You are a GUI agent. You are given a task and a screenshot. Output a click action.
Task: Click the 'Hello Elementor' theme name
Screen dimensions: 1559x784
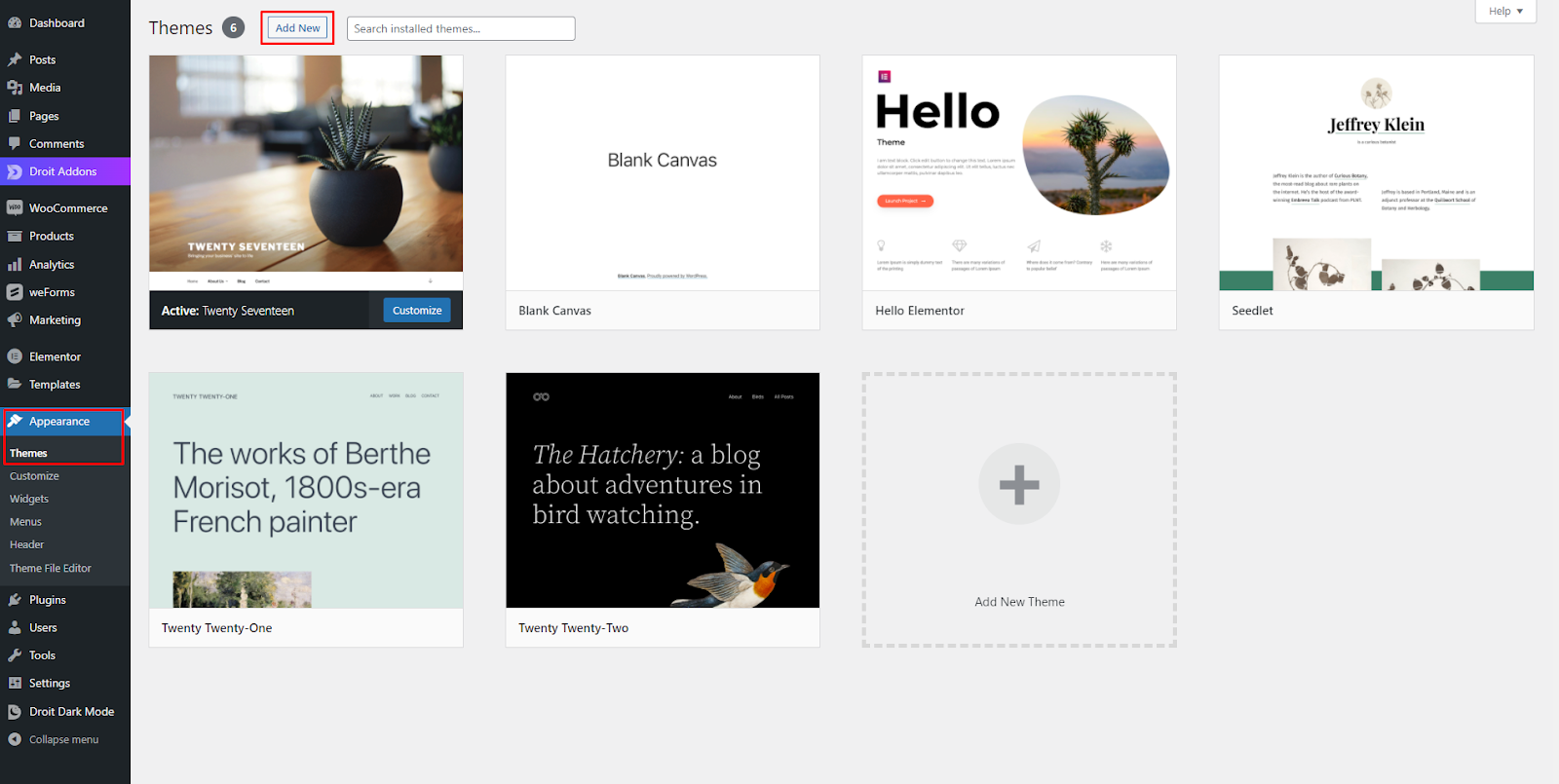coord(920,311)
